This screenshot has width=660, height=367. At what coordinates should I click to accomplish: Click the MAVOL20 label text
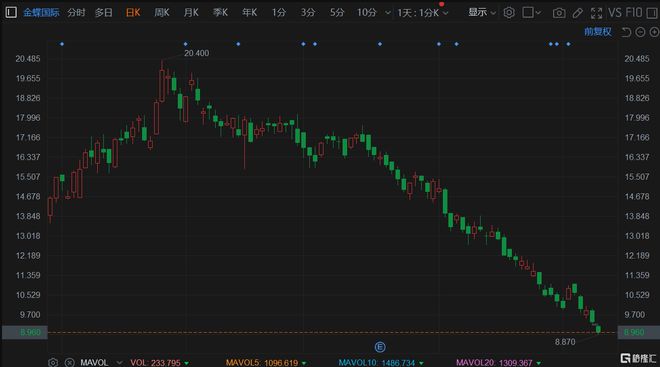coord(475,363)
